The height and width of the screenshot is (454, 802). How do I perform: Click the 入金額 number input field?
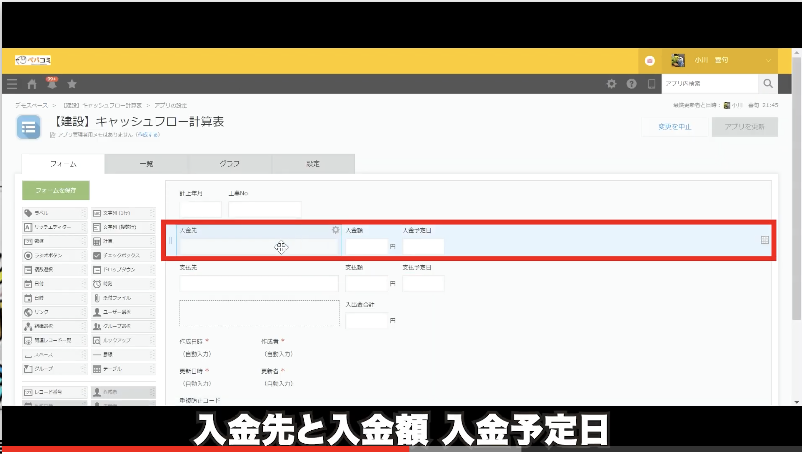[365, 246]
